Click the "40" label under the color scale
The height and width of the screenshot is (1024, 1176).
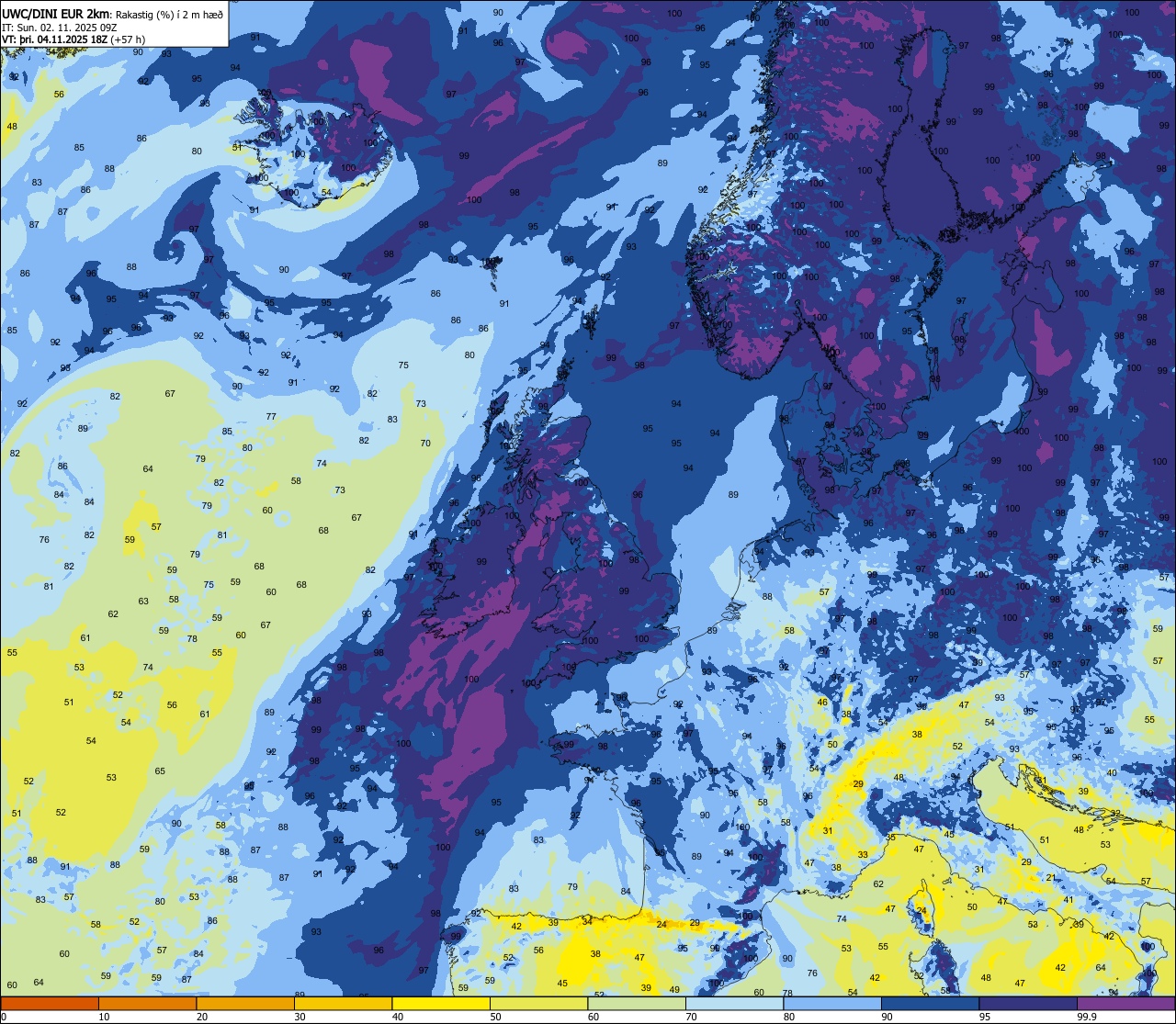click(x=398, y=1017)
